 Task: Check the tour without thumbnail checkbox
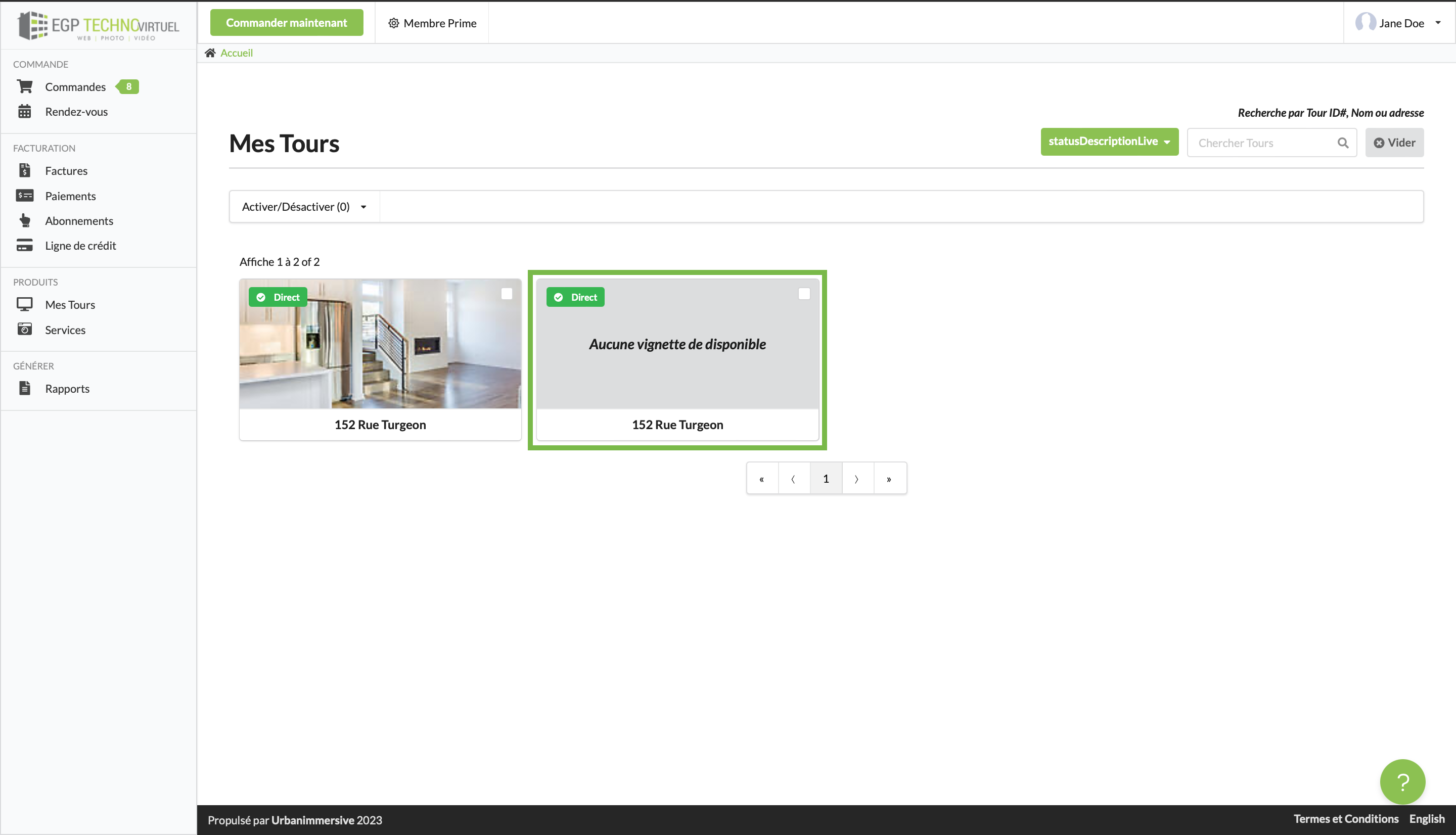[803, 294]
